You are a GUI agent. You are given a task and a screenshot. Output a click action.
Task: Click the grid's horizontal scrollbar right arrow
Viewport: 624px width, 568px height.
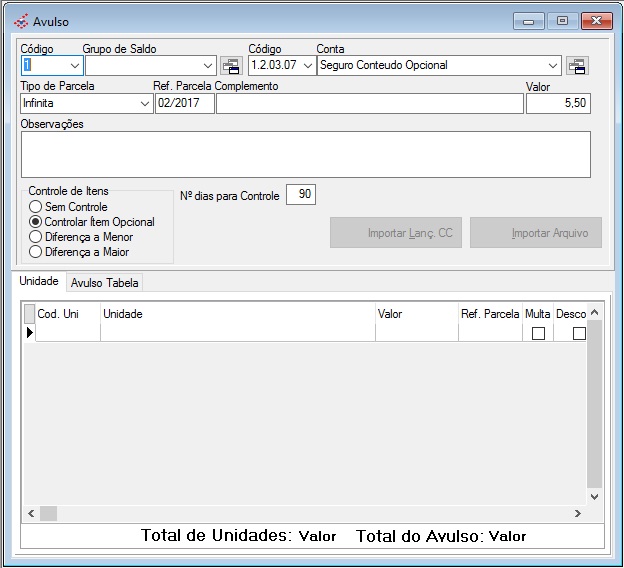(x=577, y=513)
